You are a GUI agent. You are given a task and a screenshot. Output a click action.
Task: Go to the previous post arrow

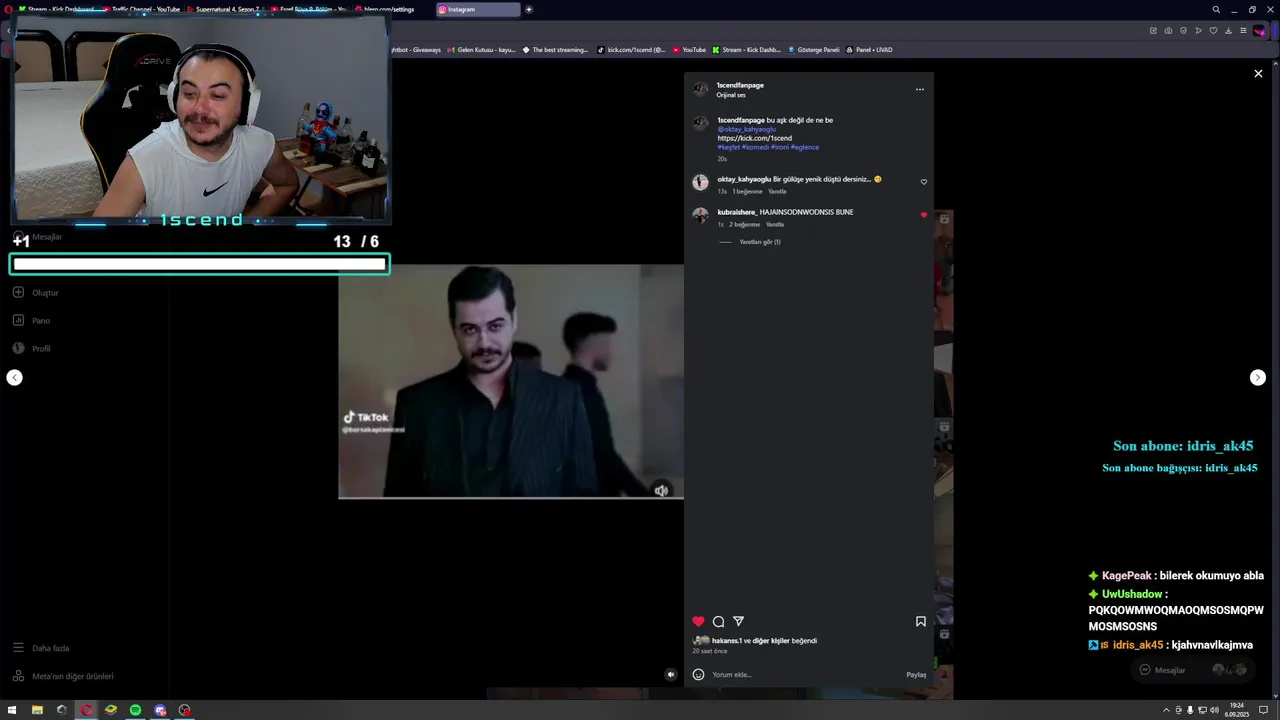point(14,377)
